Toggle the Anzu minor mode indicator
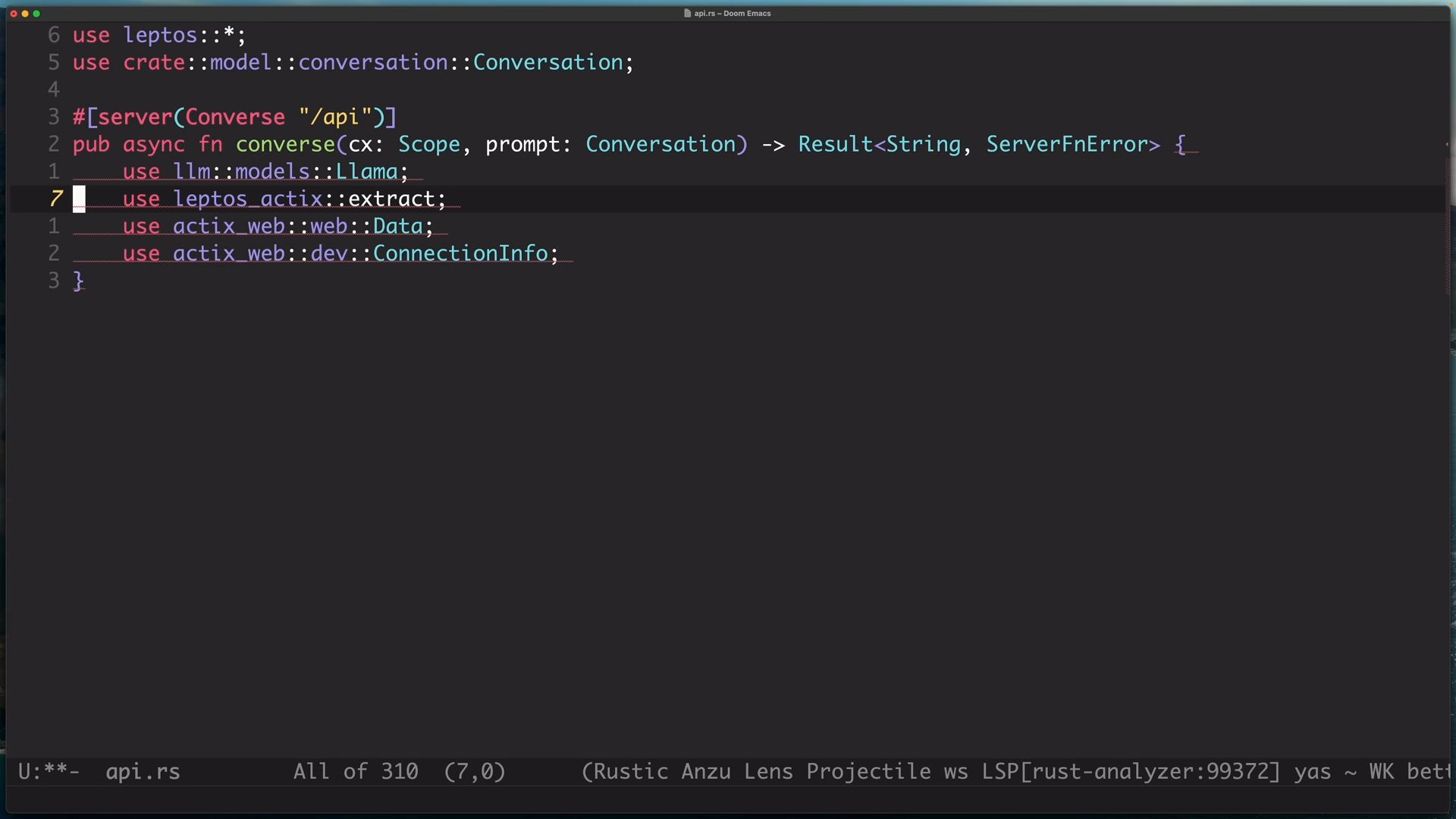 tap(705, 772)
